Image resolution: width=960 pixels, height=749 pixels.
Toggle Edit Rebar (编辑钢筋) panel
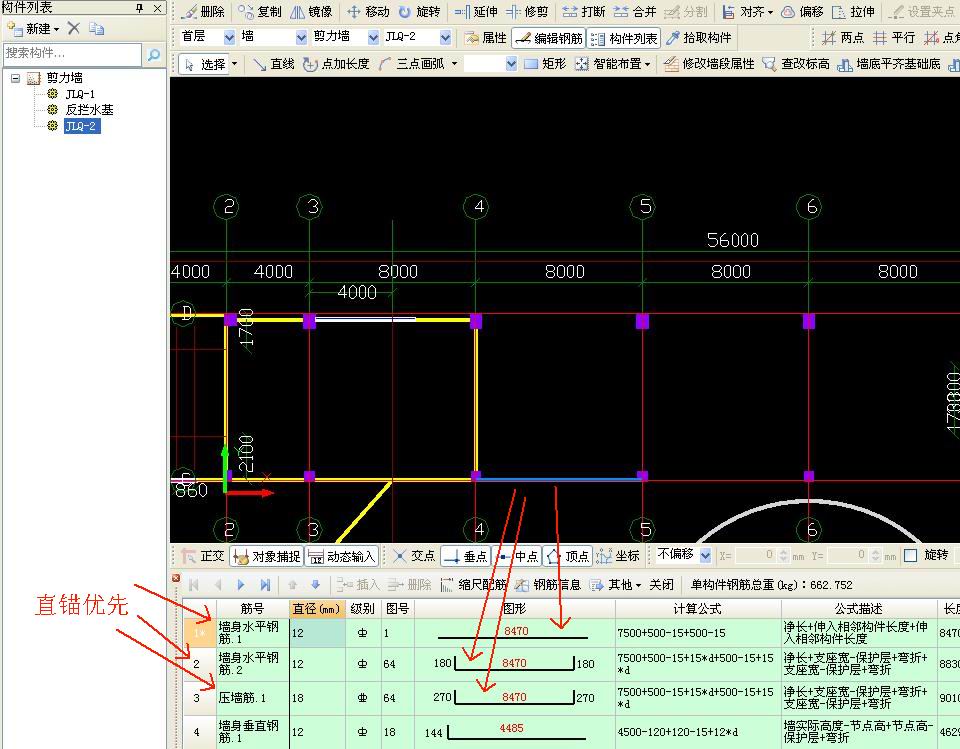549,38
